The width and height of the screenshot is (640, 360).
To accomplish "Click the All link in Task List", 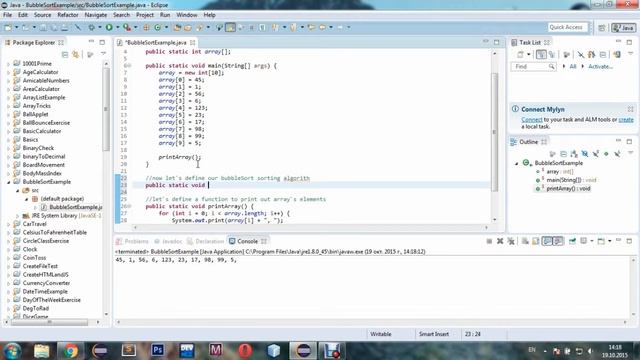I will click(573, 66).
